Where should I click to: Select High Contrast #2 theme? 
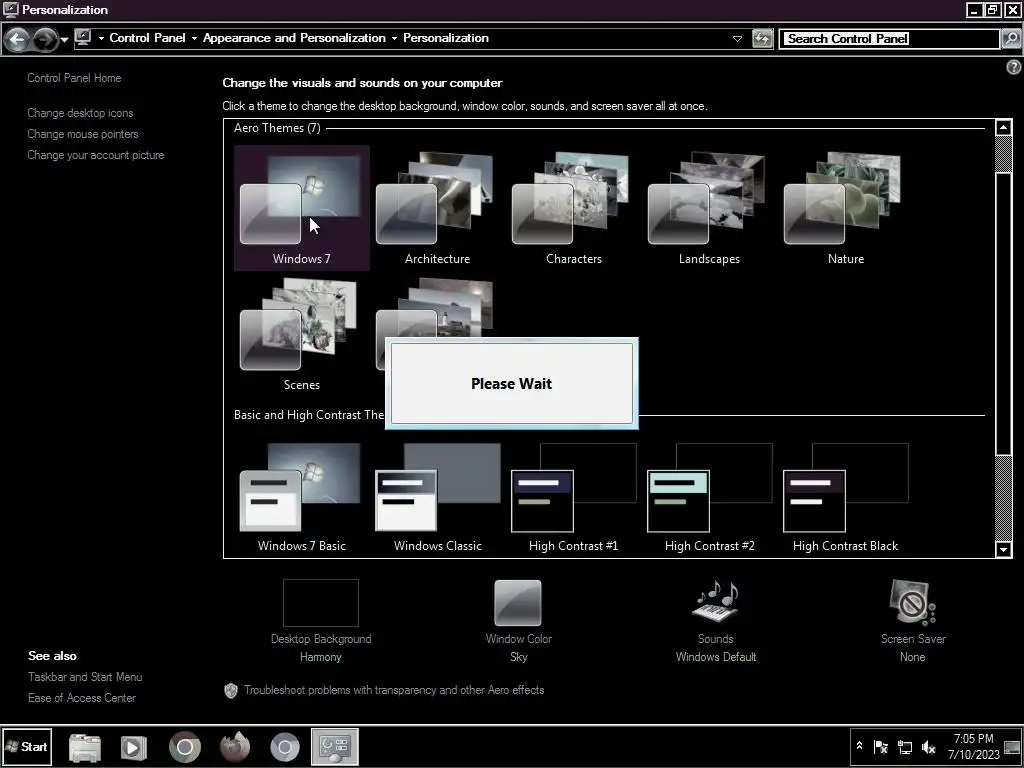point(709,498)
